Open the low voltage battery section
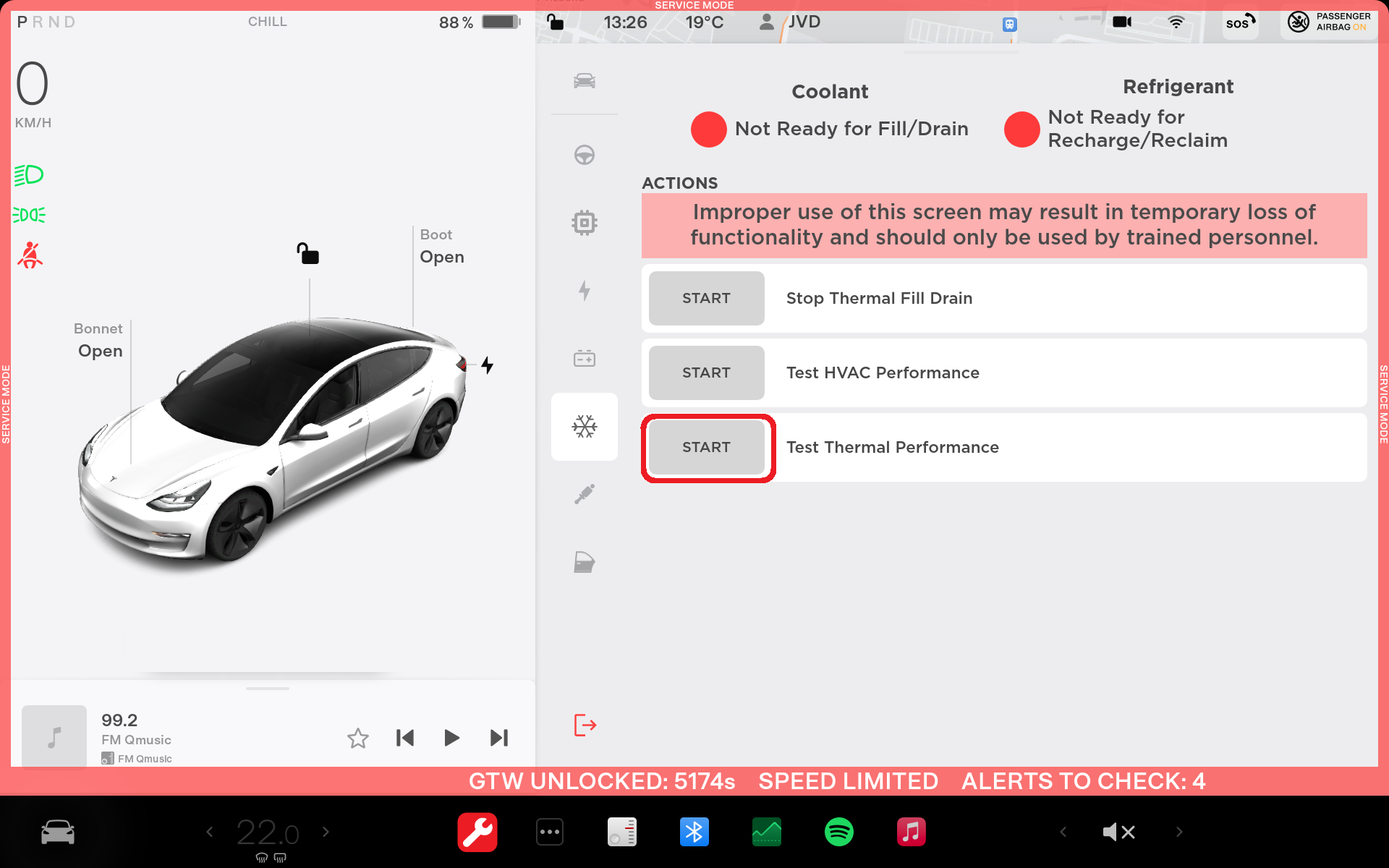This screenshot has height=868, width=1389. [x=584, y=359]
